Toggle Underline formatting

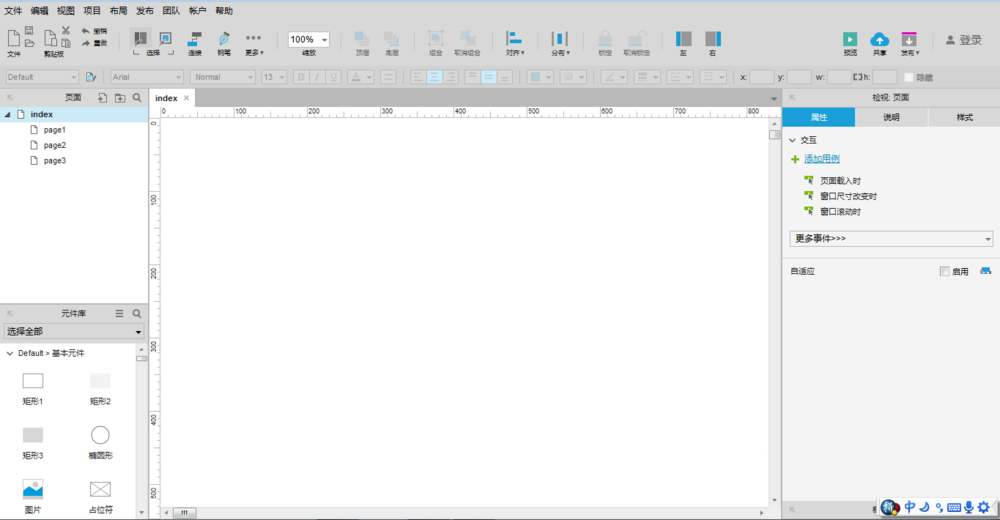[333, 77]
